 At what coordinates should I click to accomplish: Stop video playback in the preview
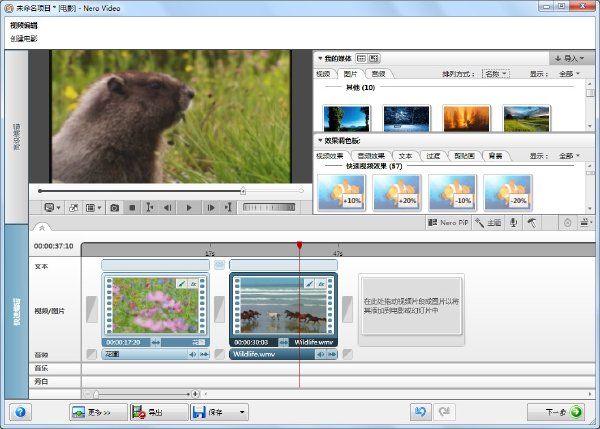(132, 208)
